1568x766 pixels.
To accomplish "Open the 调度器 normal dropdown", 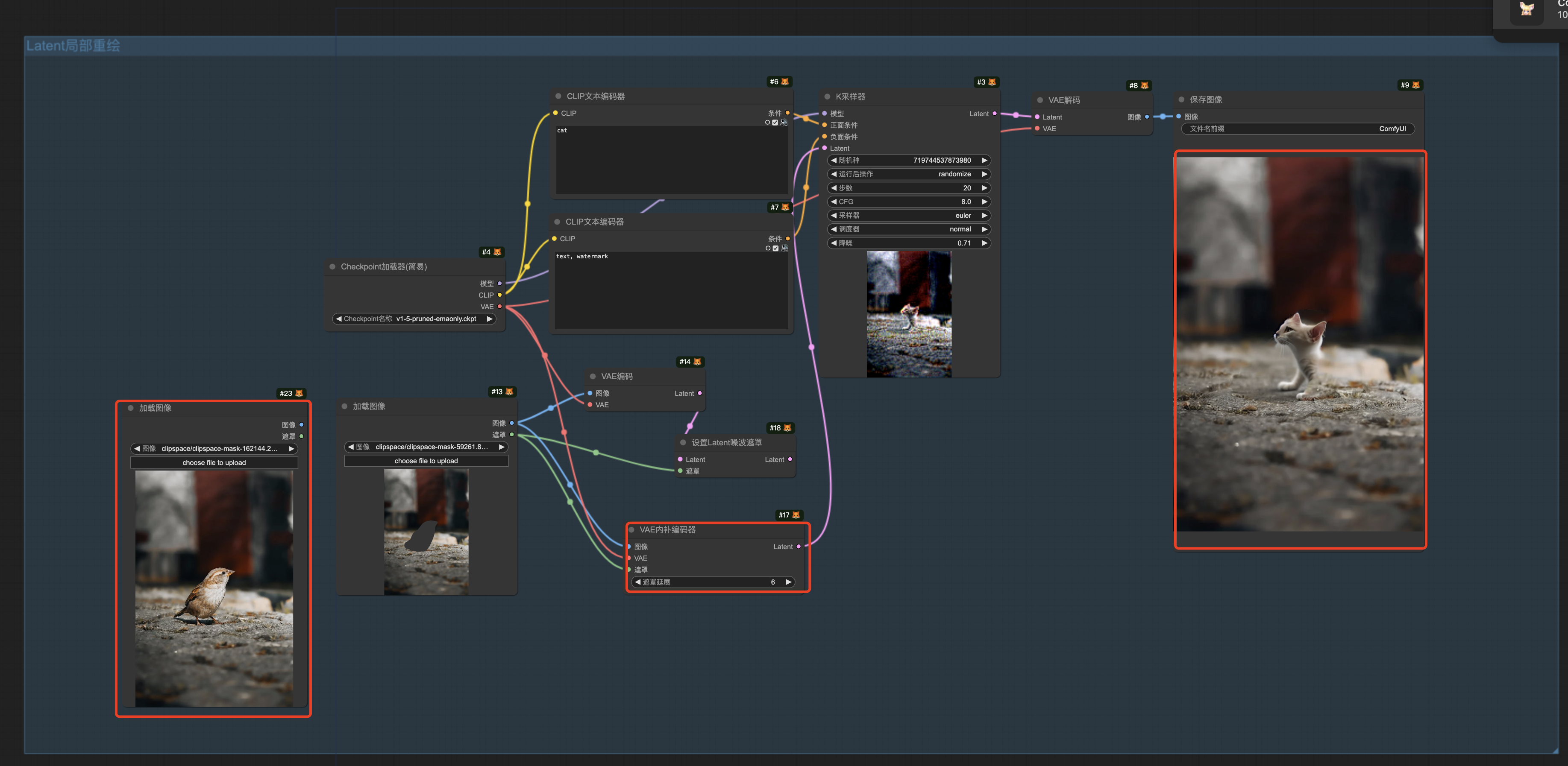I will [x=908, y=229].
